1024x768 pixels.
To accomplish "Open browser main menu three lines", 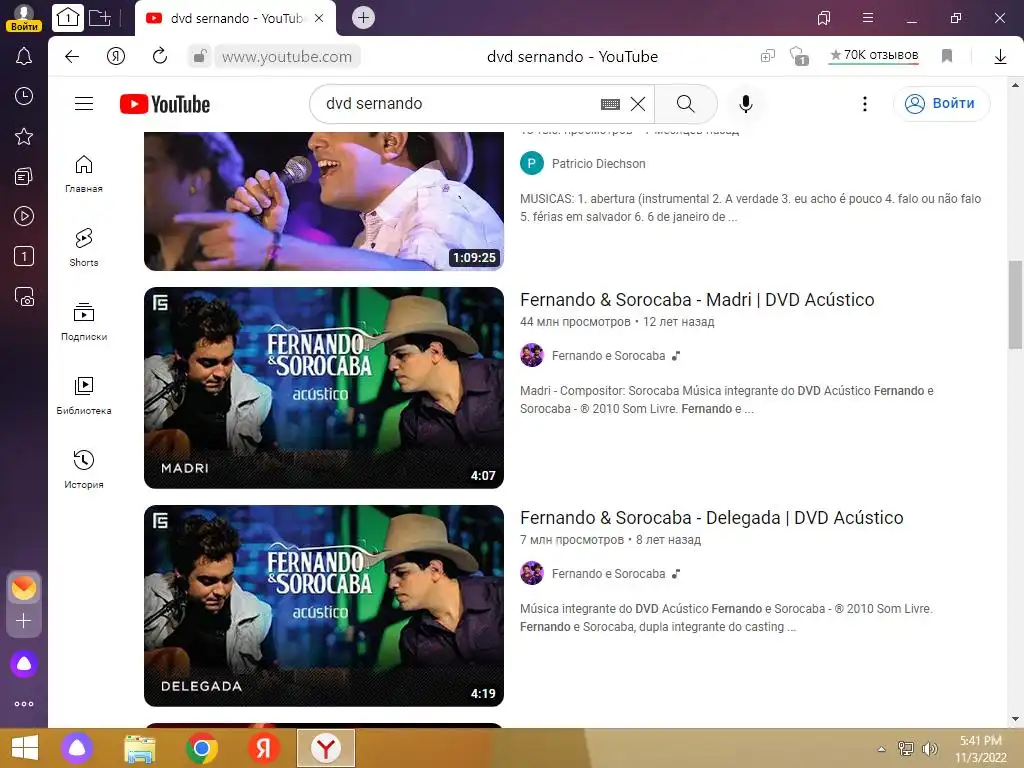I will click(867, 18).
